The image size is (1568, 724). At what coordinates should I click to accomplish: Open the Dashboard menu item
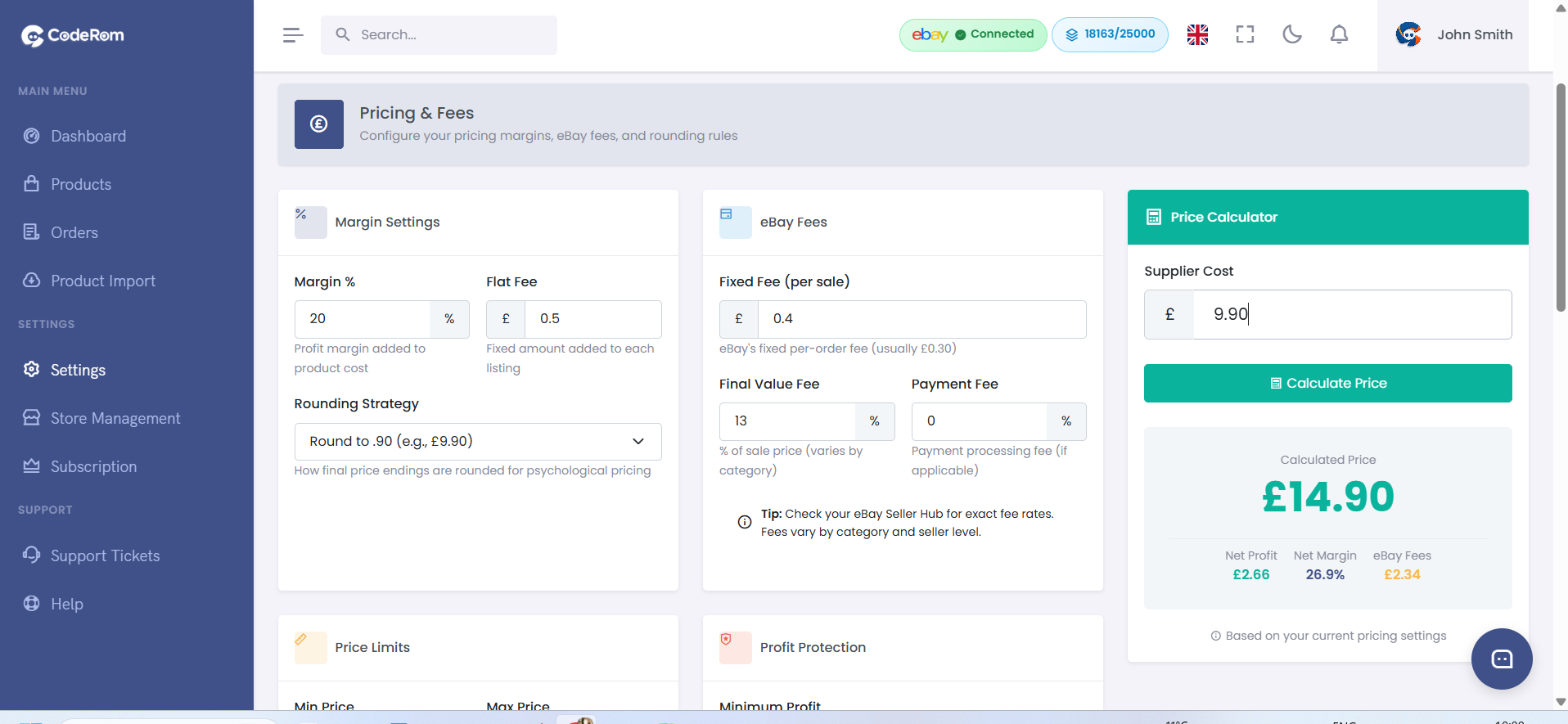(x=88, y=136)
